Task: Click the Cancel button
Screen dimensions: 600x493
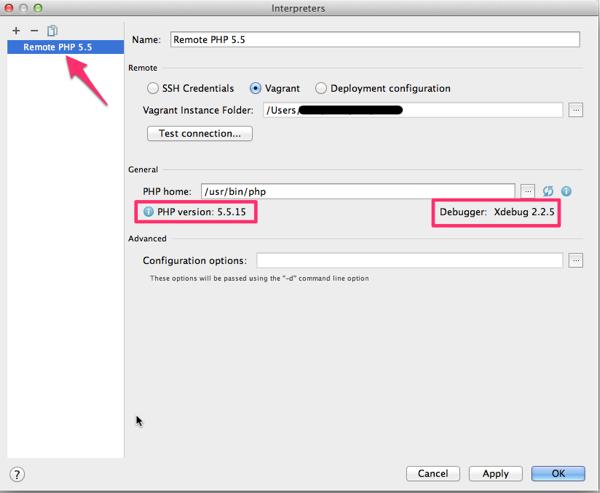Action: 433,473
